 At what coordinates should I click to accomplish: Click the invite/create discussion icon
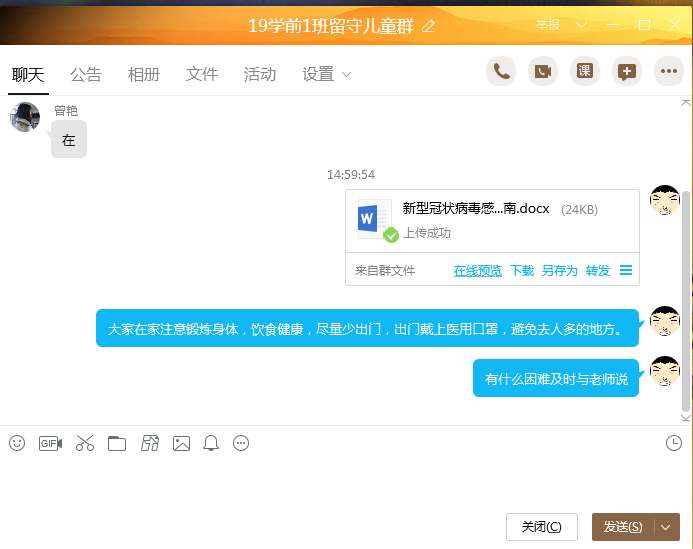click(627, 71)
